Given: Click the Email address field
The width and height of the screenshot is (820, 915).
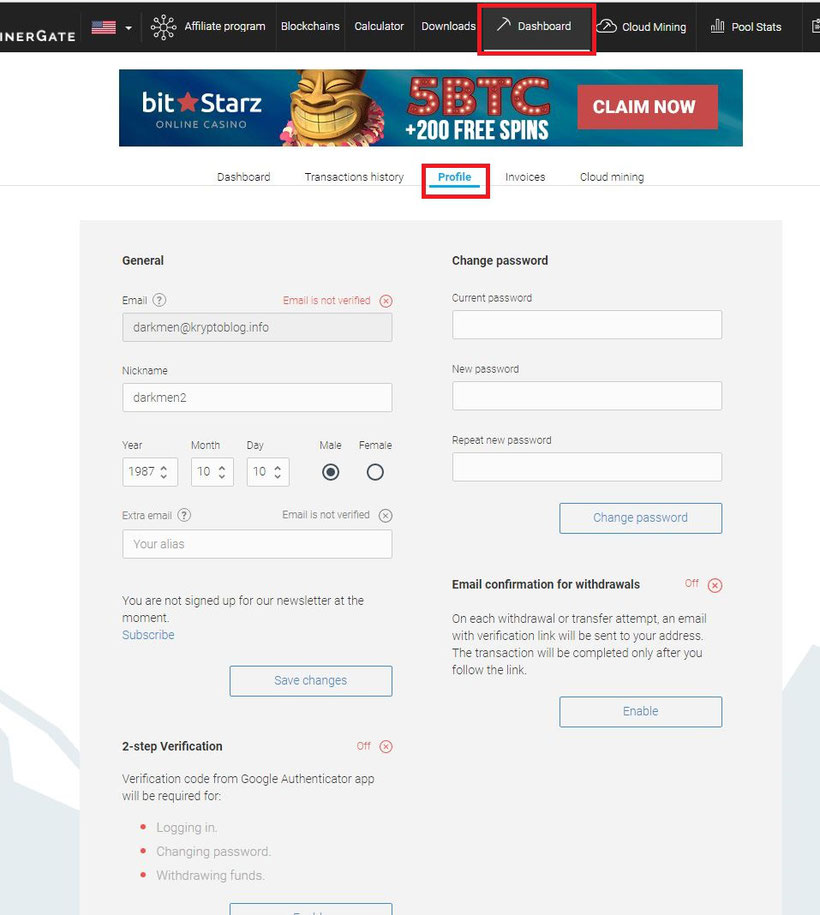Looking at the screenshot, I should click(x=257, y=327).
